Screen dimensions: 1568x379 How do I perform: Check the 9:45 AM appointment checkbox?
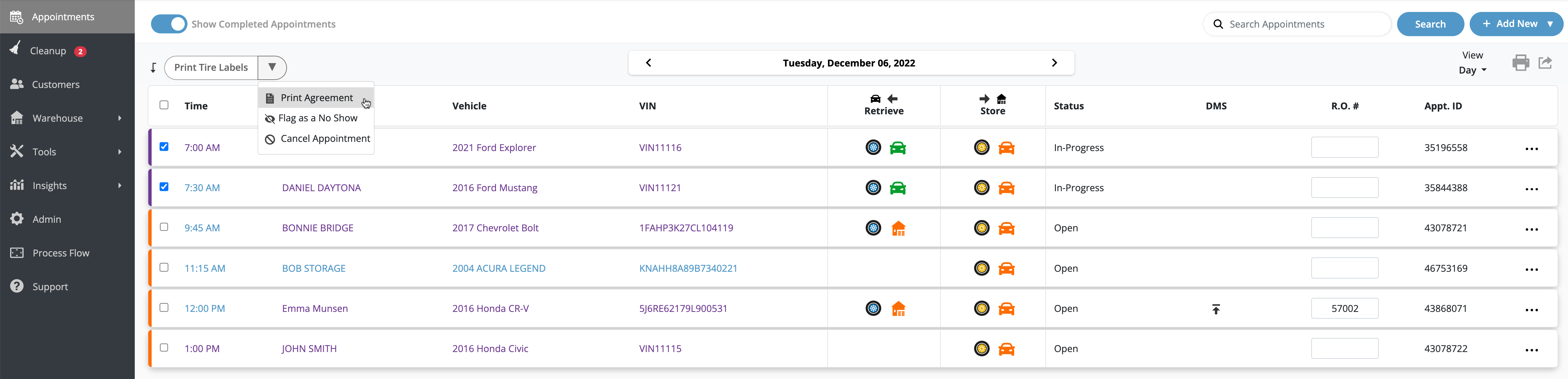click(164, 227)
